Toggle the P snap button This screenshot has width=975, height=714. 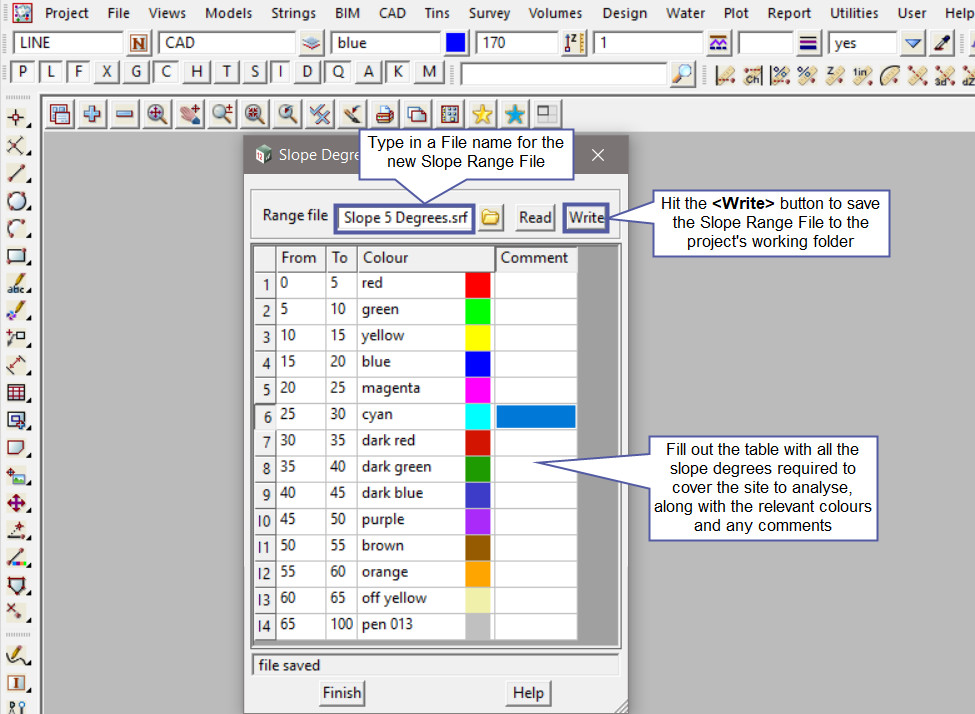(23, 72)
